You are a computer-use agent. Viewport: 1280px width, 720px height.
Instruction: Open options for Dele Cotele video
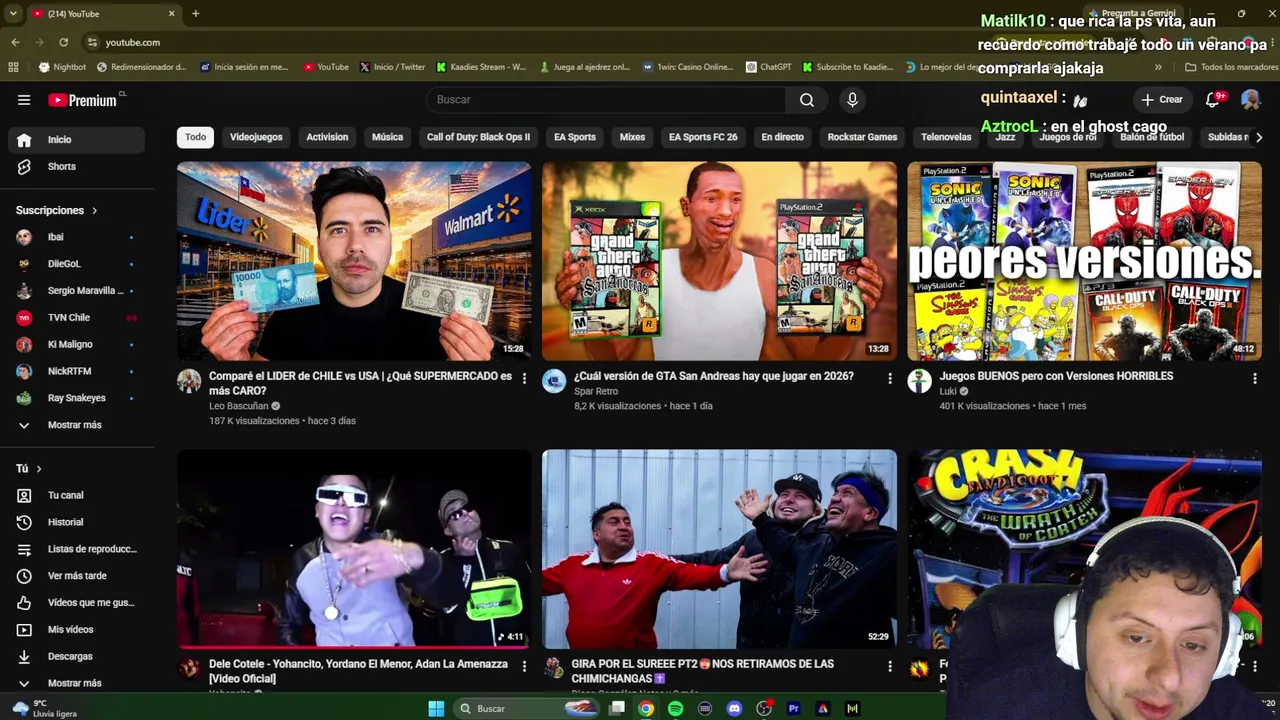point(524,666)
